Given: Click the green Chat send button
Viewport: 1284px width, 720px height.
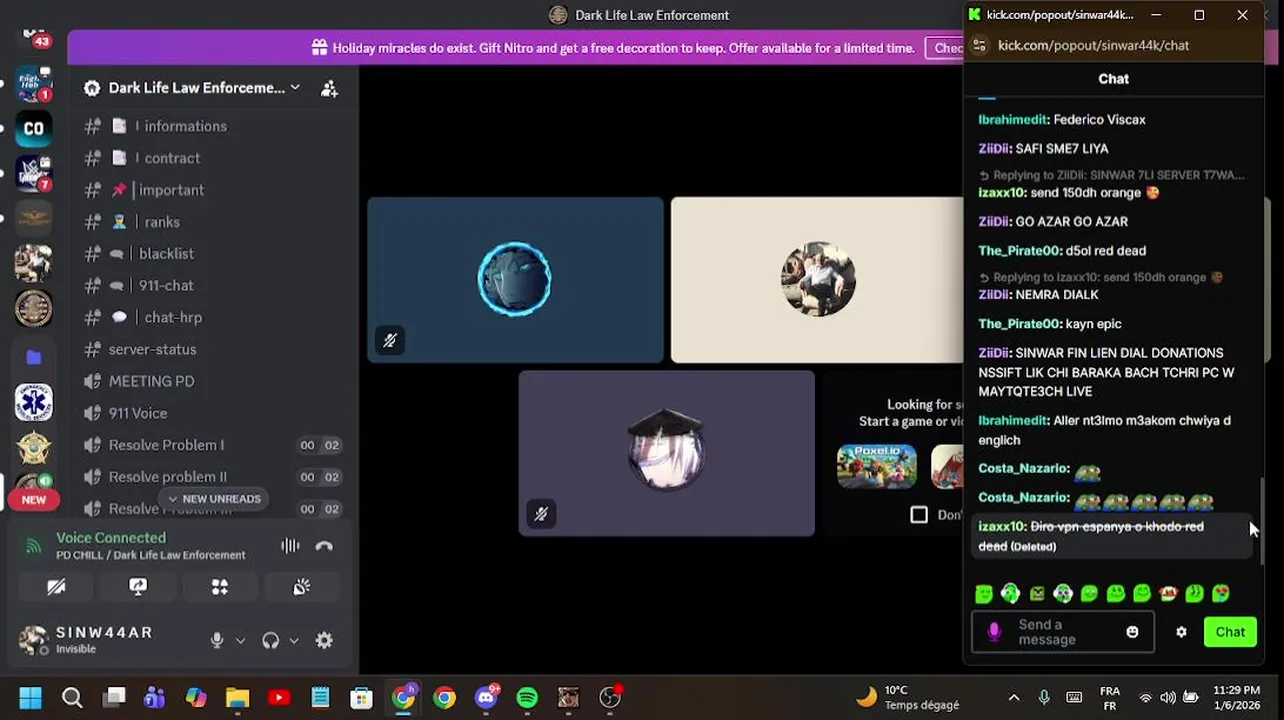Looking at the screenshot, I should (1230, 632).
